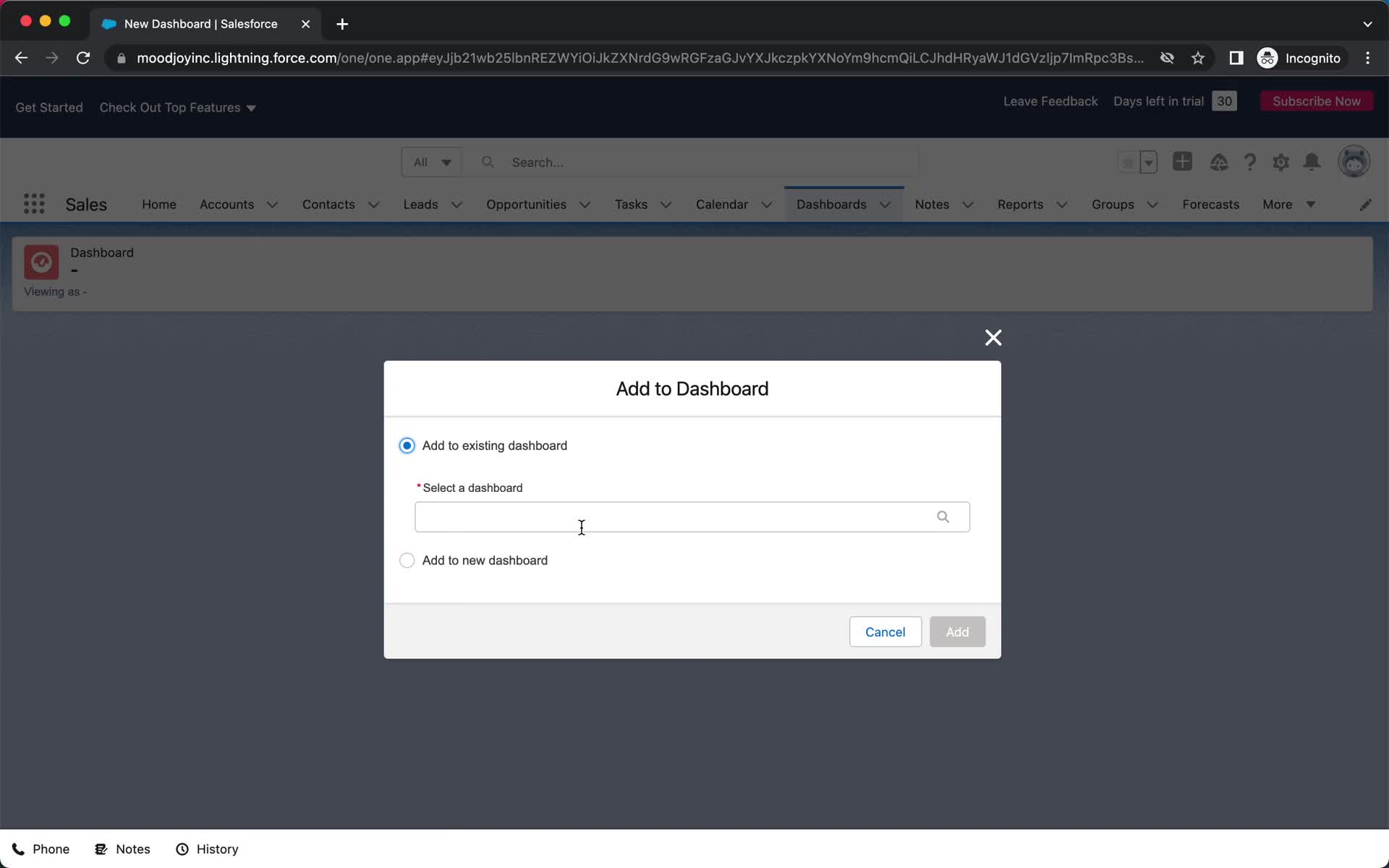Open a new browser tab with plus
Screen dimensions: 1389x868
(x=342, y=24)
